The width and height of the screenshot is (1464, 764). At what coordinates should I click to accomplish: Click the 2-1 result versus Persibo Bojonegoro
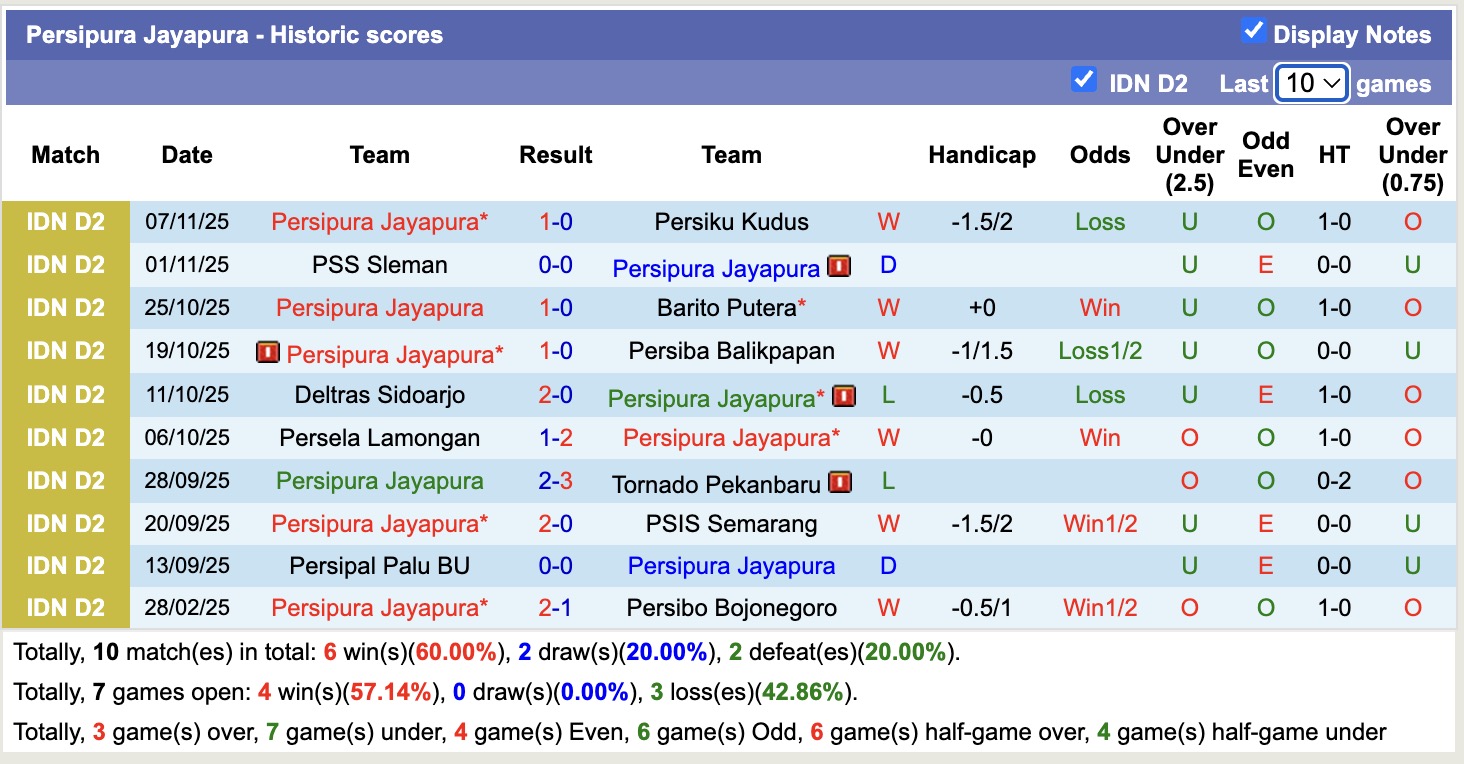555,608
